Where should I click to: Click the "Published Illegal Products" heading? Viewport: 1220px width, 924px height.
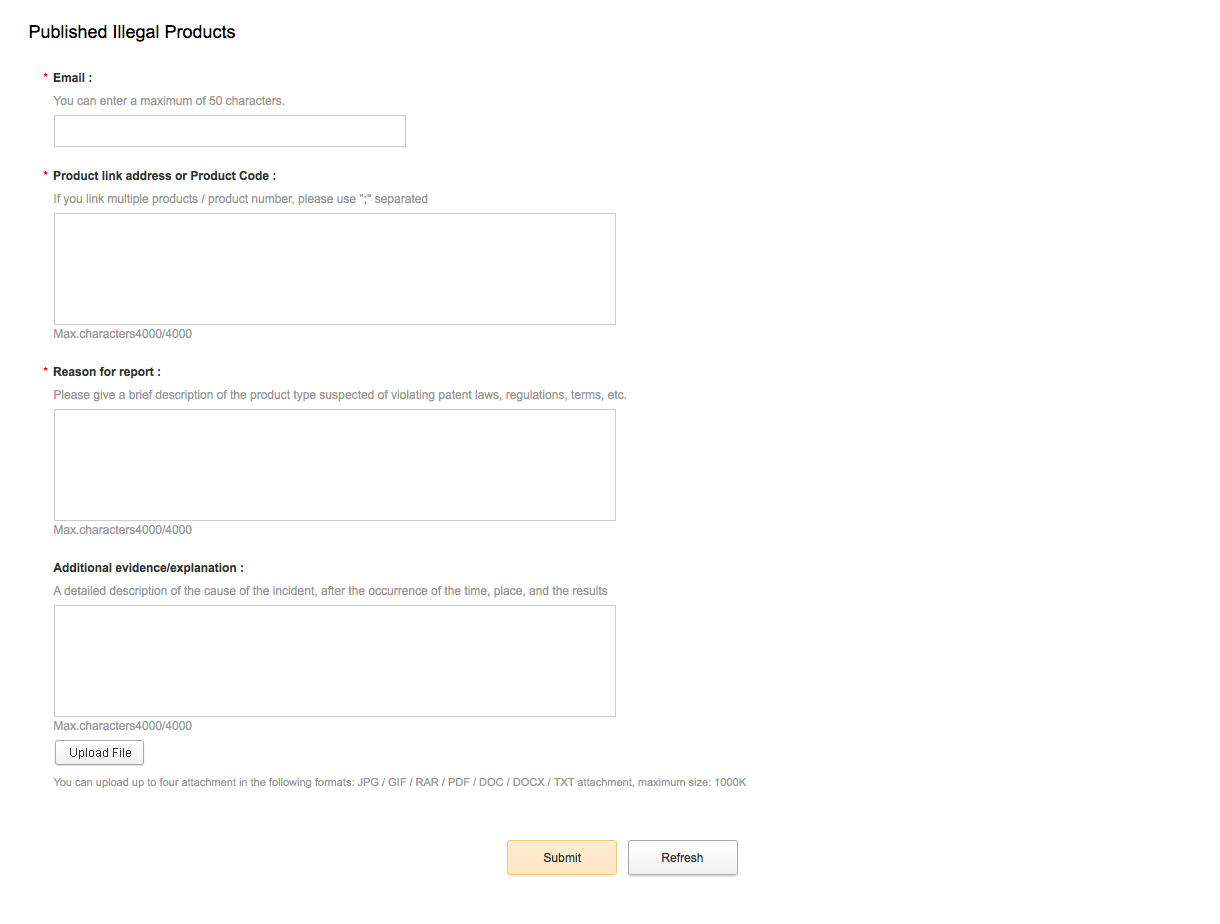[132, 32]
